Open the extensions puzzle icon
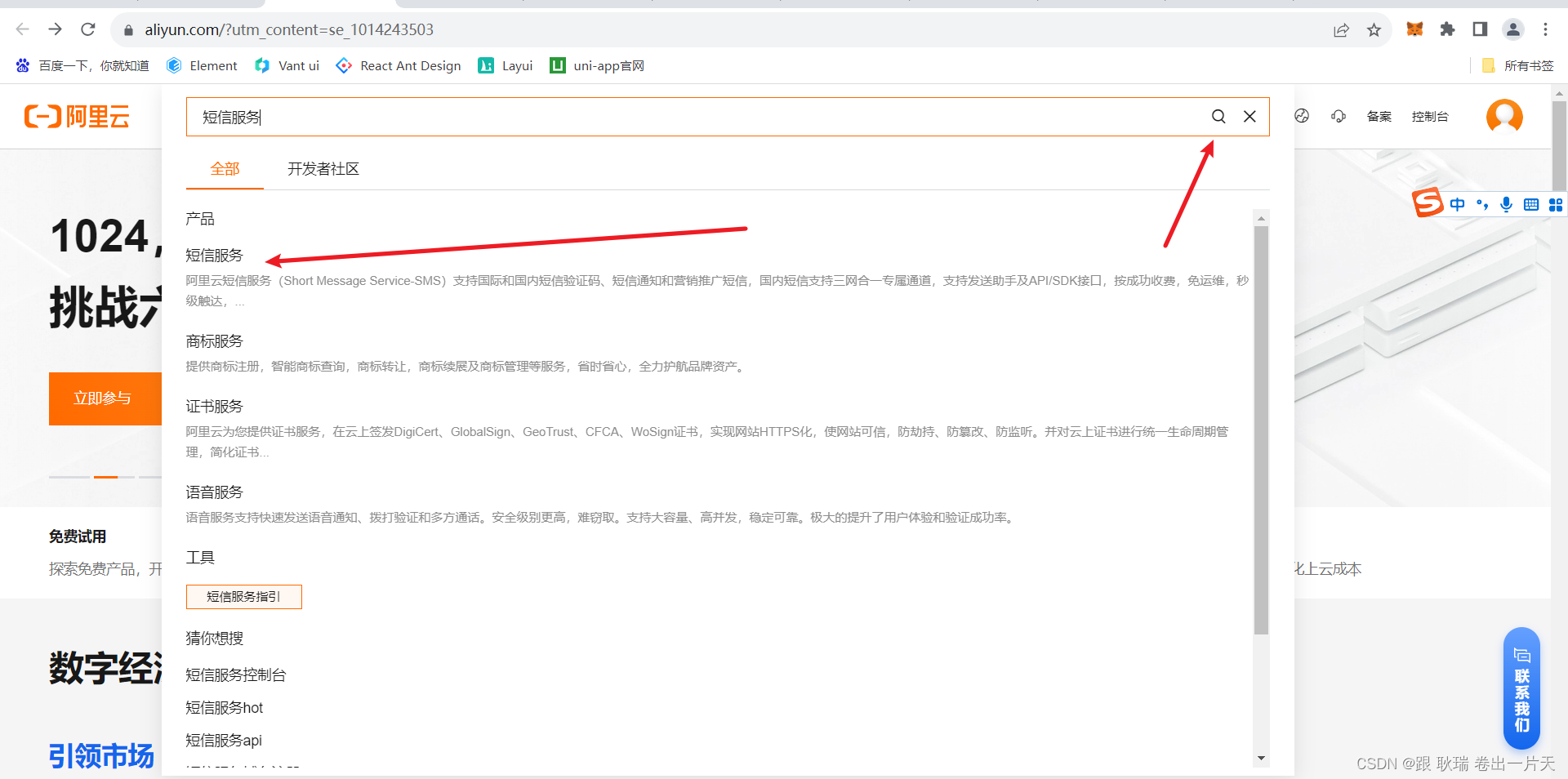The image size is (1568, 779). click(1447, 29)
